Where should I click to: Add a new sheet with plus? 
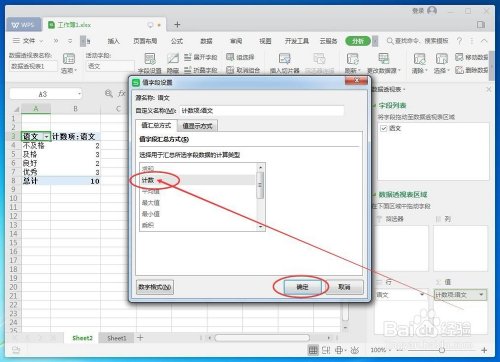(x=140, y=338)
